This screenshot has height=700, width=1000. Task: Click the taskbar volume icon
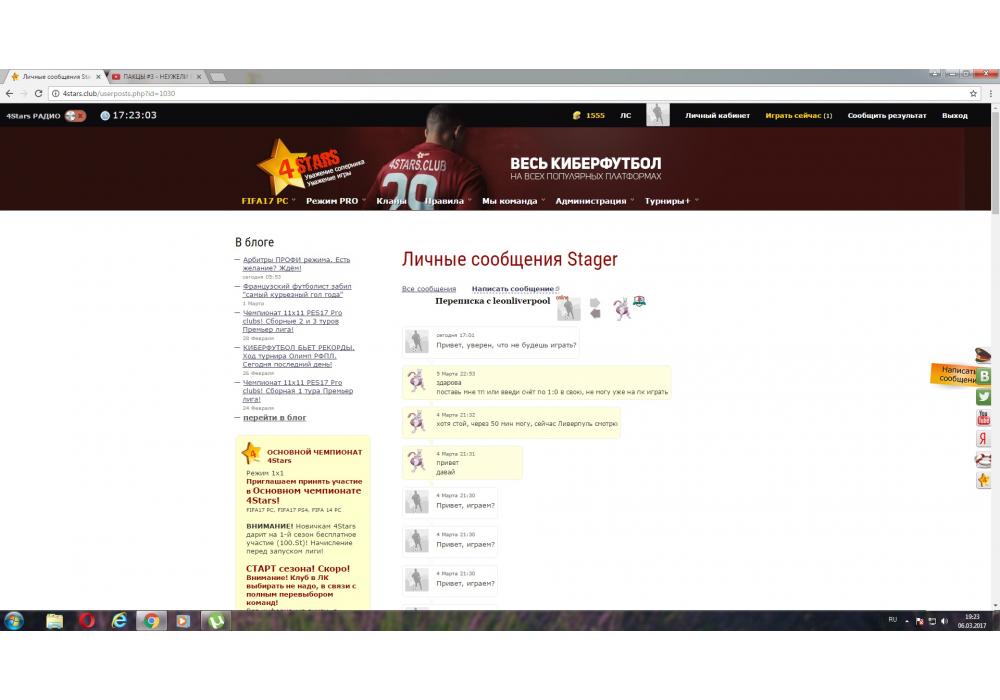[944, 620]
